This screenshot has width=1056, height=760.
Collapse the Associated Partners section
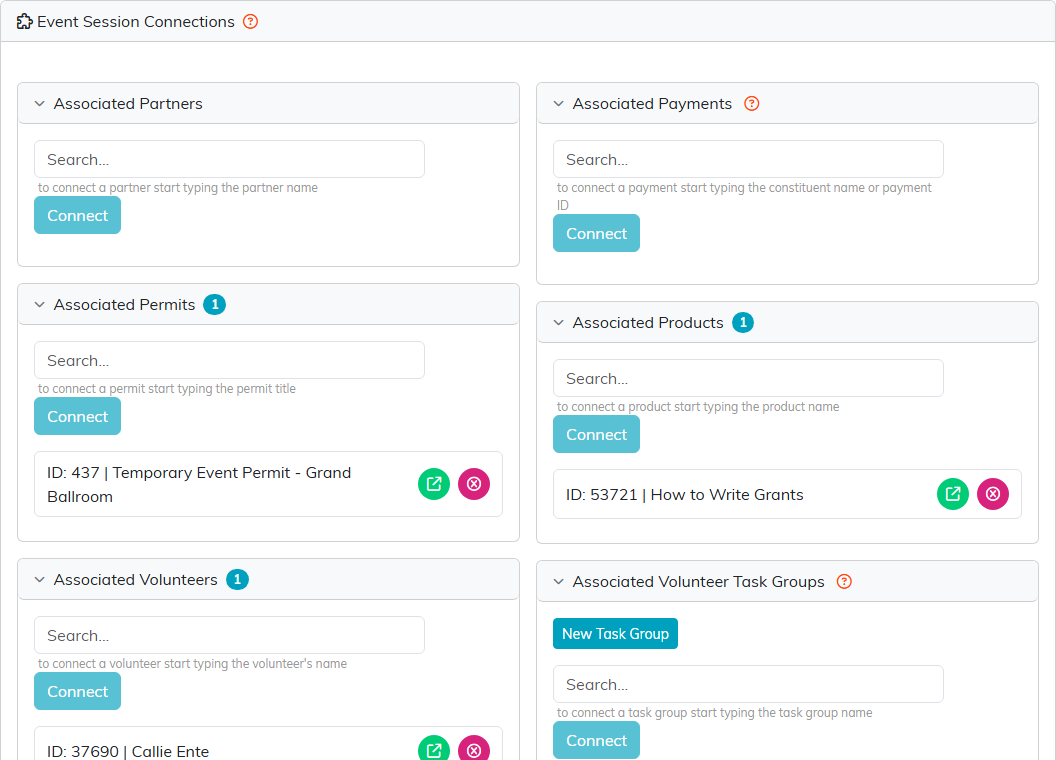click(x=40, y=104)
